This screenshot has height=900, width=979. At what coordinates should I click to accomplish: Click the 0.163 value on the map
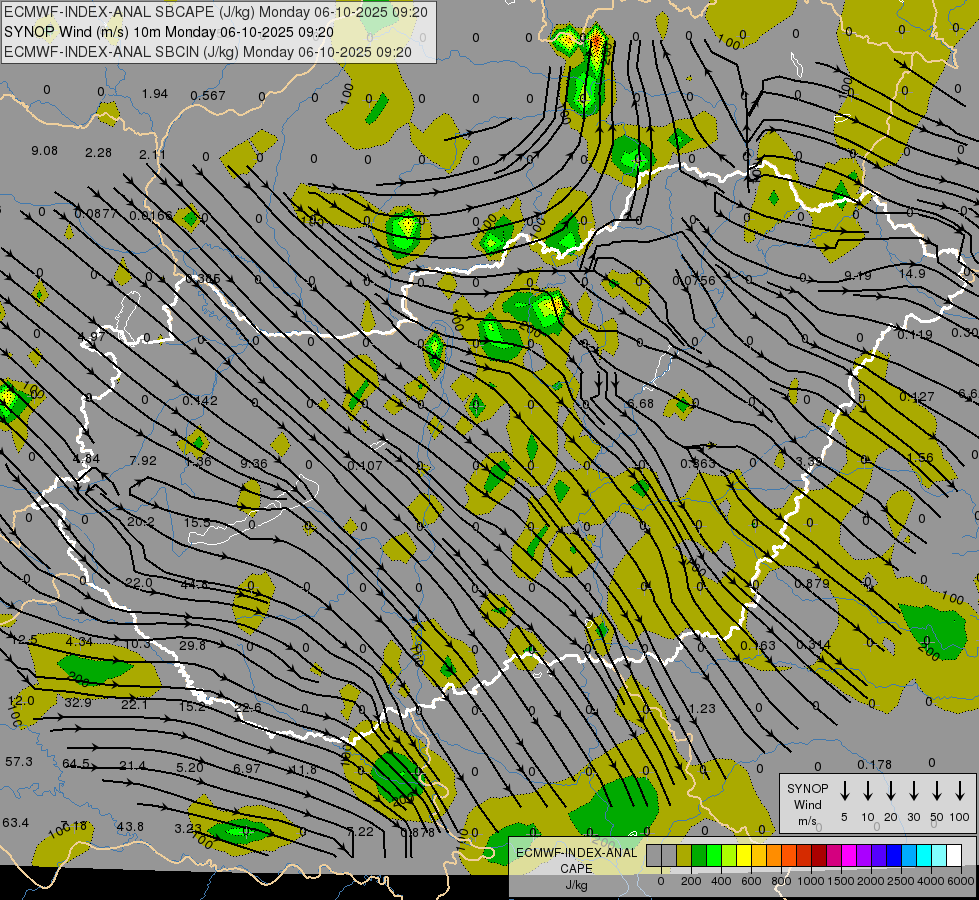click(x=758, y=645)
